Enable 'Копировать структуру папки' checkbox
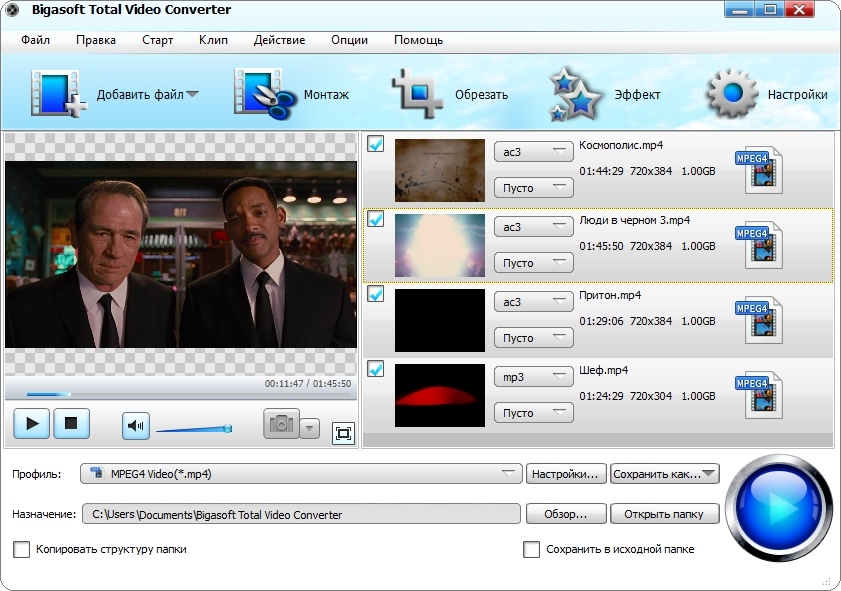 (22, 549)
